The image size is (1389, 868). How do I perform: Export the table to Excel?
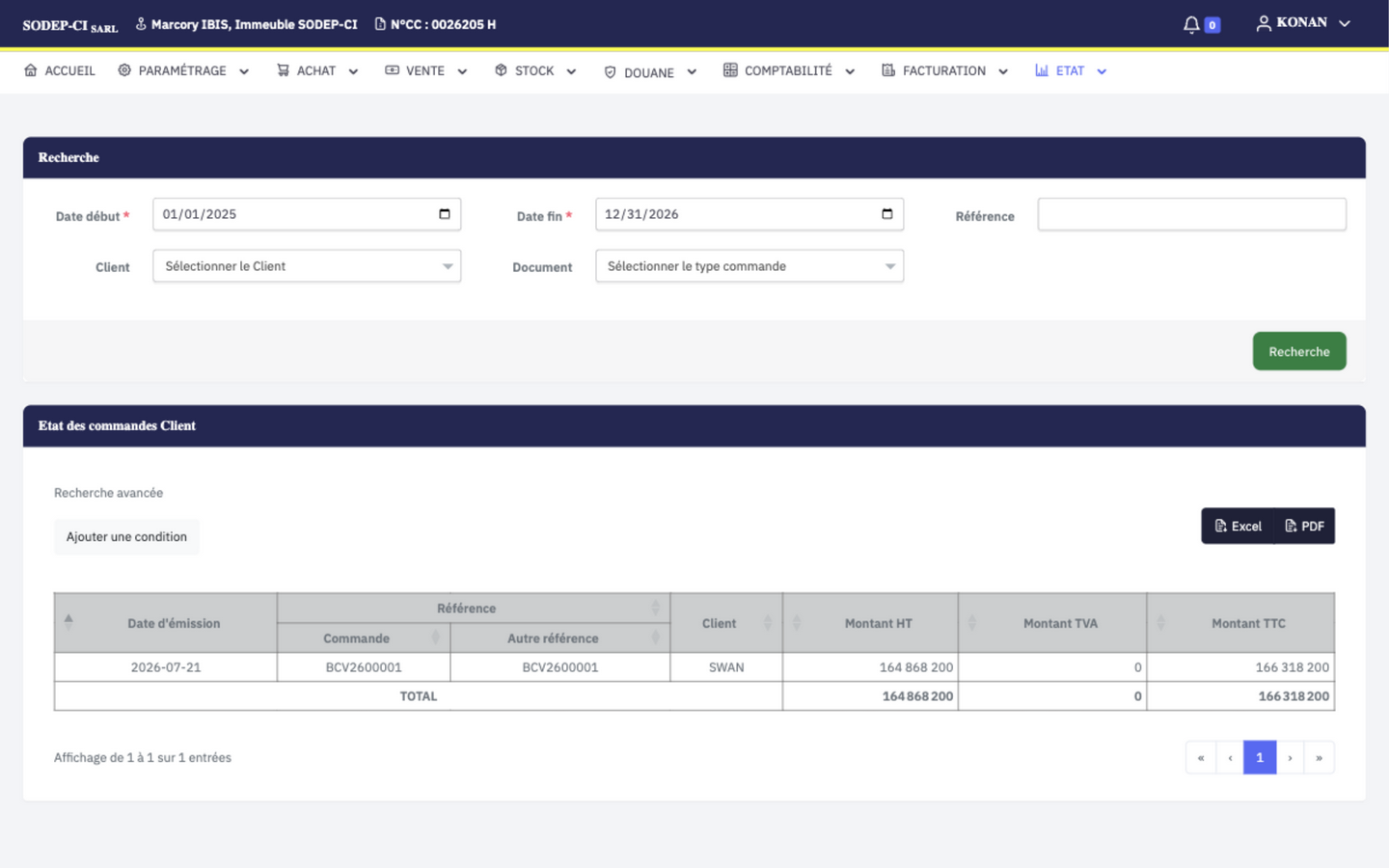(1238, 526)
